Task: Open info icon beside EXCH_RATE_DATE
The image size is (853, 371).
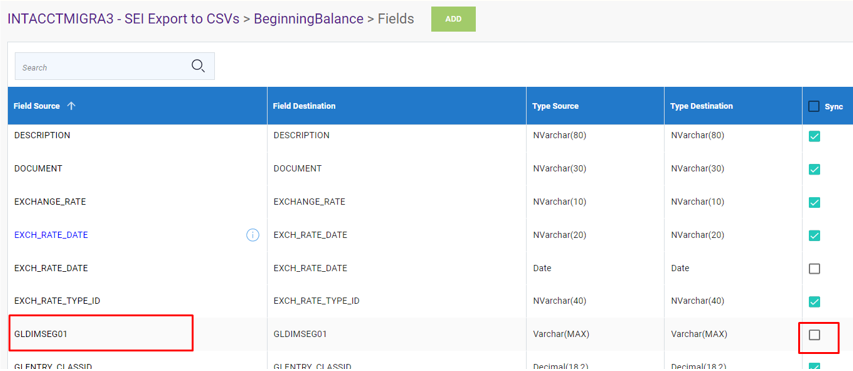Action: pyautogui.click(x=252, y=235)
